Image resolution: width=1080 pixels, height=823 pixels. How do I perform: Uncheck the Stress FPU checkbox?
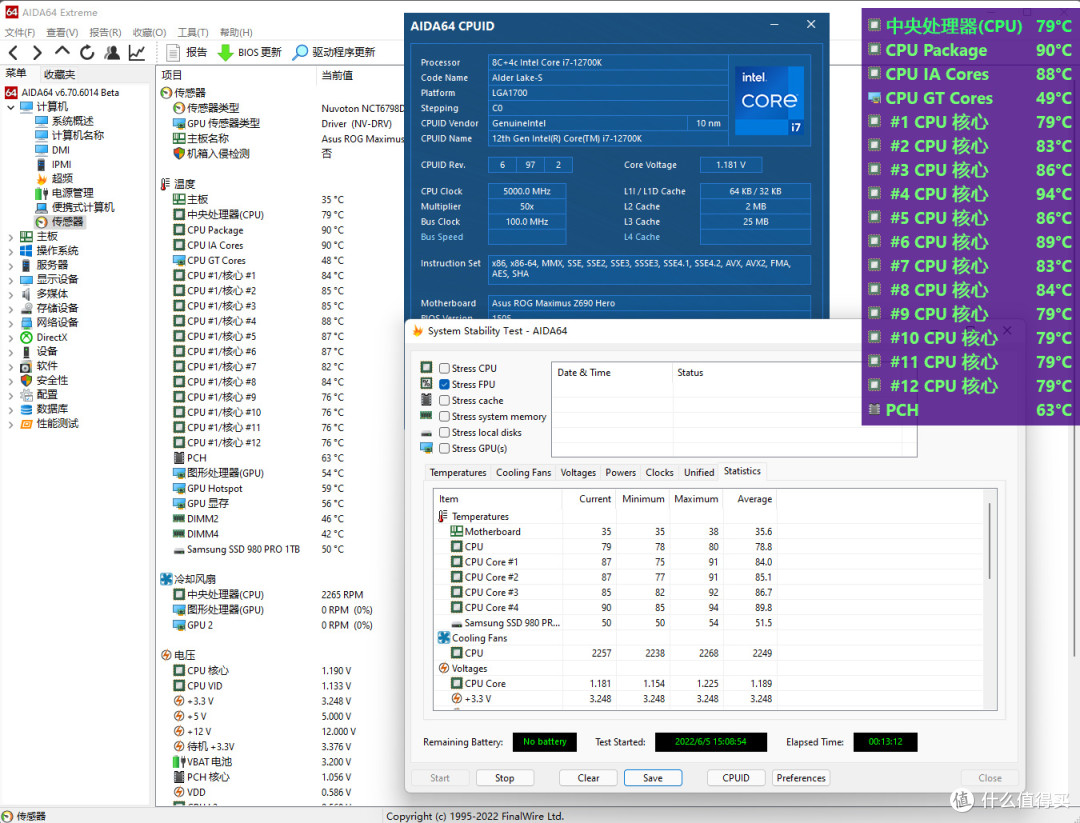(445, 384)
